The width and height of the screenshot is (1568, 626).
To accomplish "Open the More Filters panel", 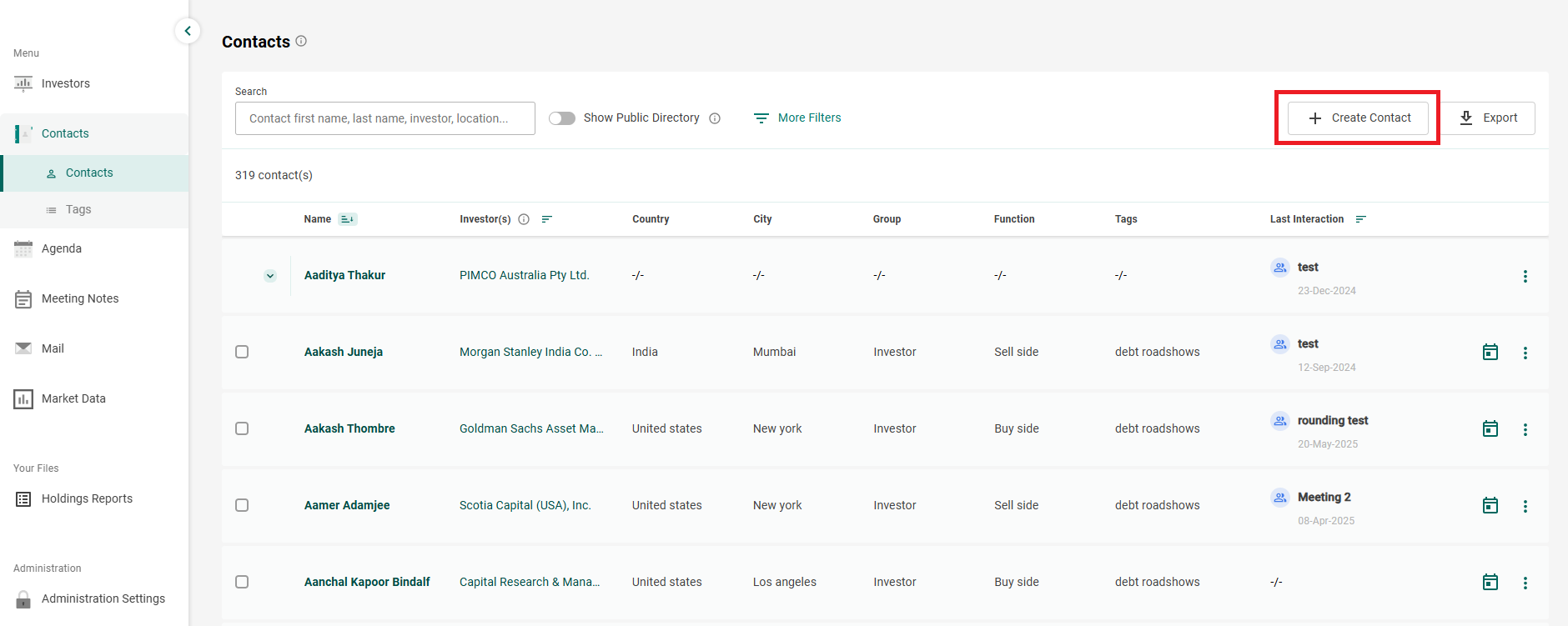I will 797,118.
